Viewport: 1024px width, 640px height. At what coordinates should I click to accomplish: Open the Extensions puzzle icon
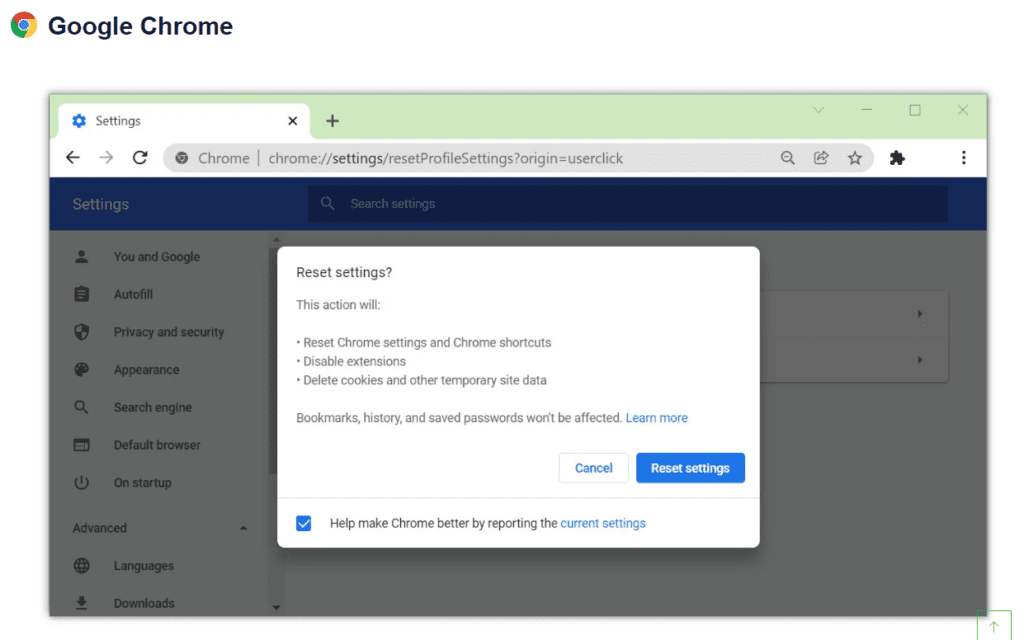coord(897,157)
